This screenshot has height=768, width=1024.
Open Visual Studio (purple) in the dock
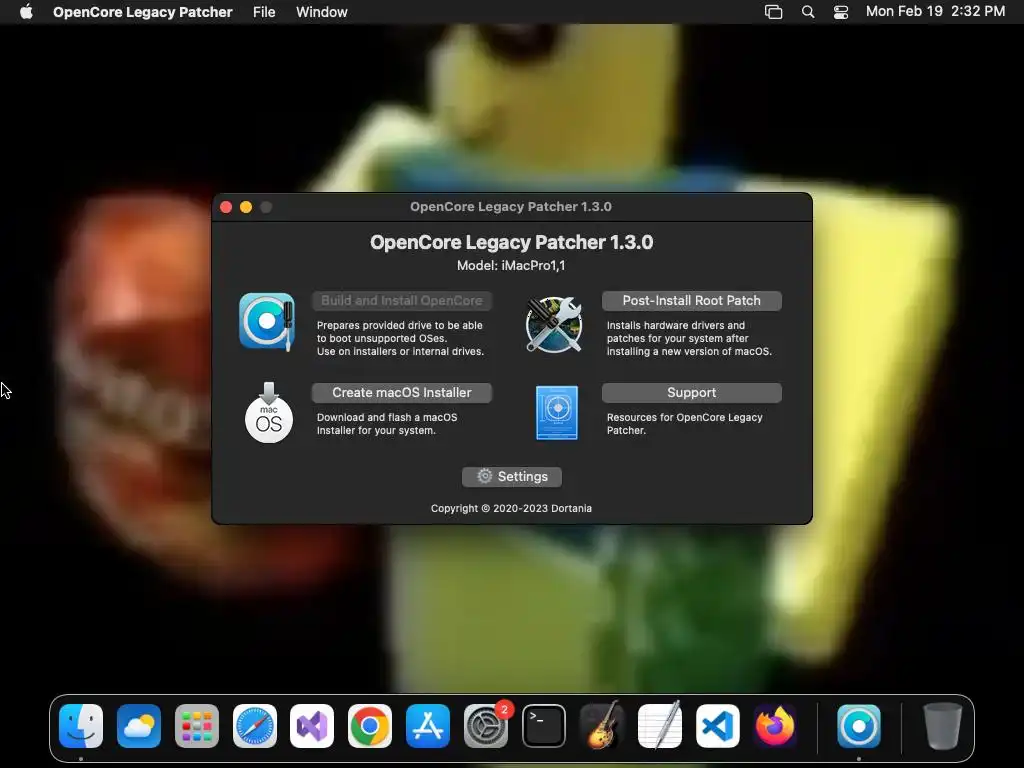[312, 726]
